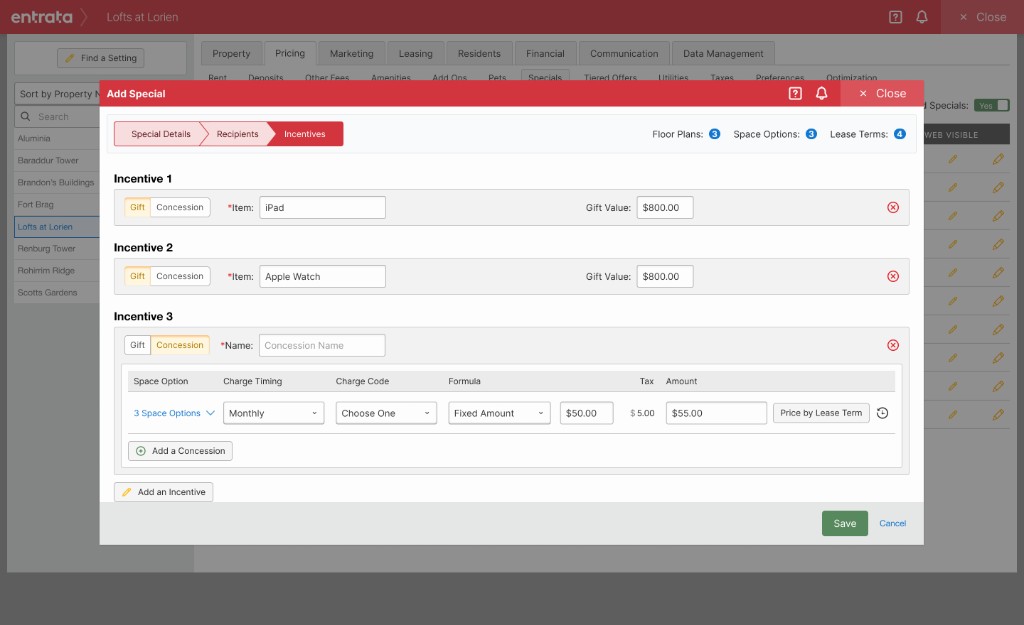Select Rohirrim Ridge in property list
Image resolution: width=1024 pixels, height=625 pixels.
[57, 270]
